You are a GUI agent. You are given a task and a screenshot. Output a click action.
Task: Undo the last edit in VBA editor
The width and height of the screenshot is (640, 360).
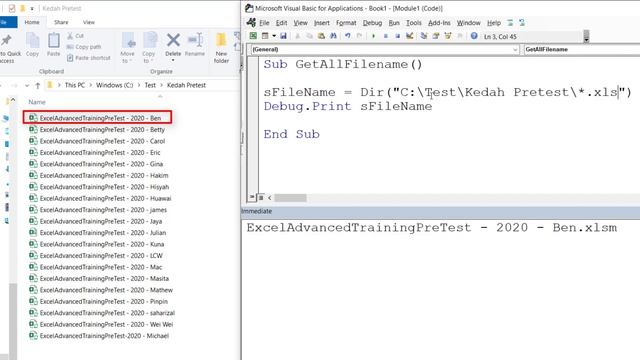347,36
